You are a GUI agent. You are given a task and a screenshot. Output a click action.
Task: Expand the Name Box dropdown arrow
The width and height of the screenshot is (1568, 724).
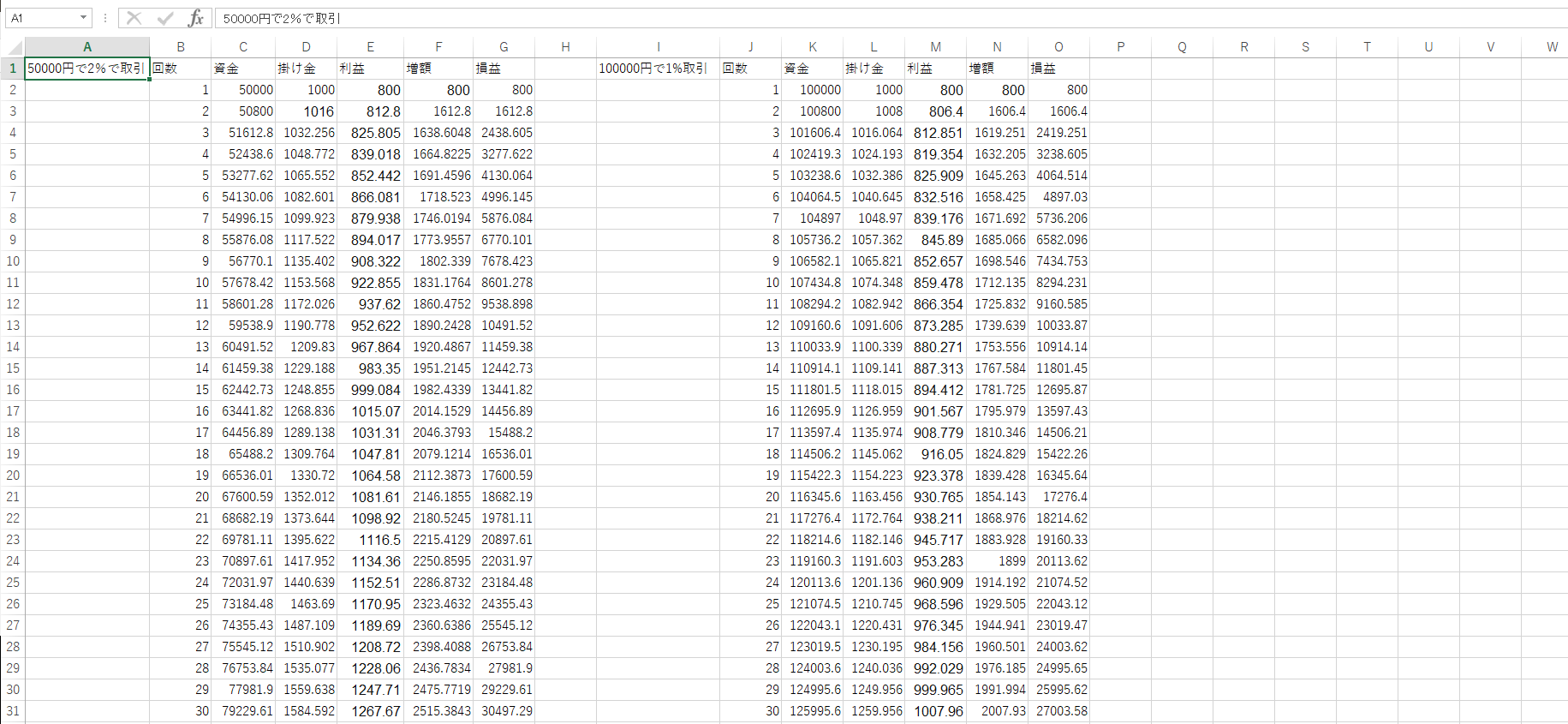coord(83,18)
